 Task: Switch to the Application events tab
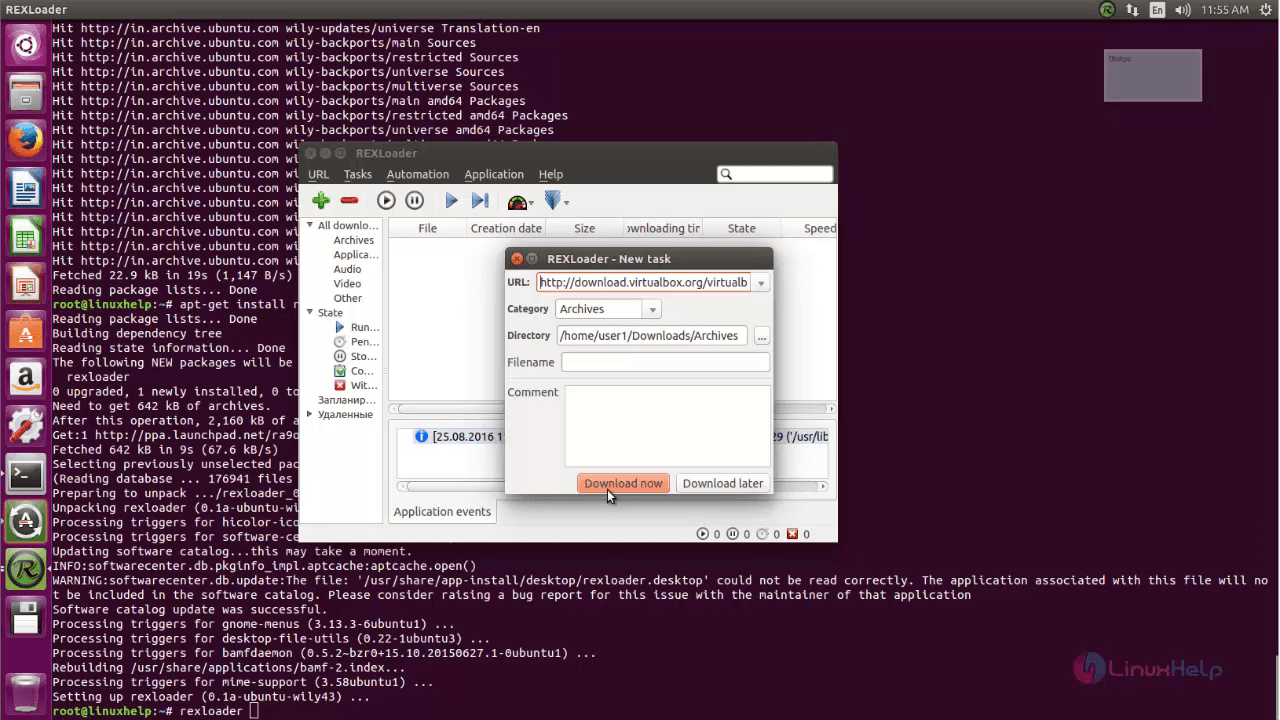click(442, 511)
